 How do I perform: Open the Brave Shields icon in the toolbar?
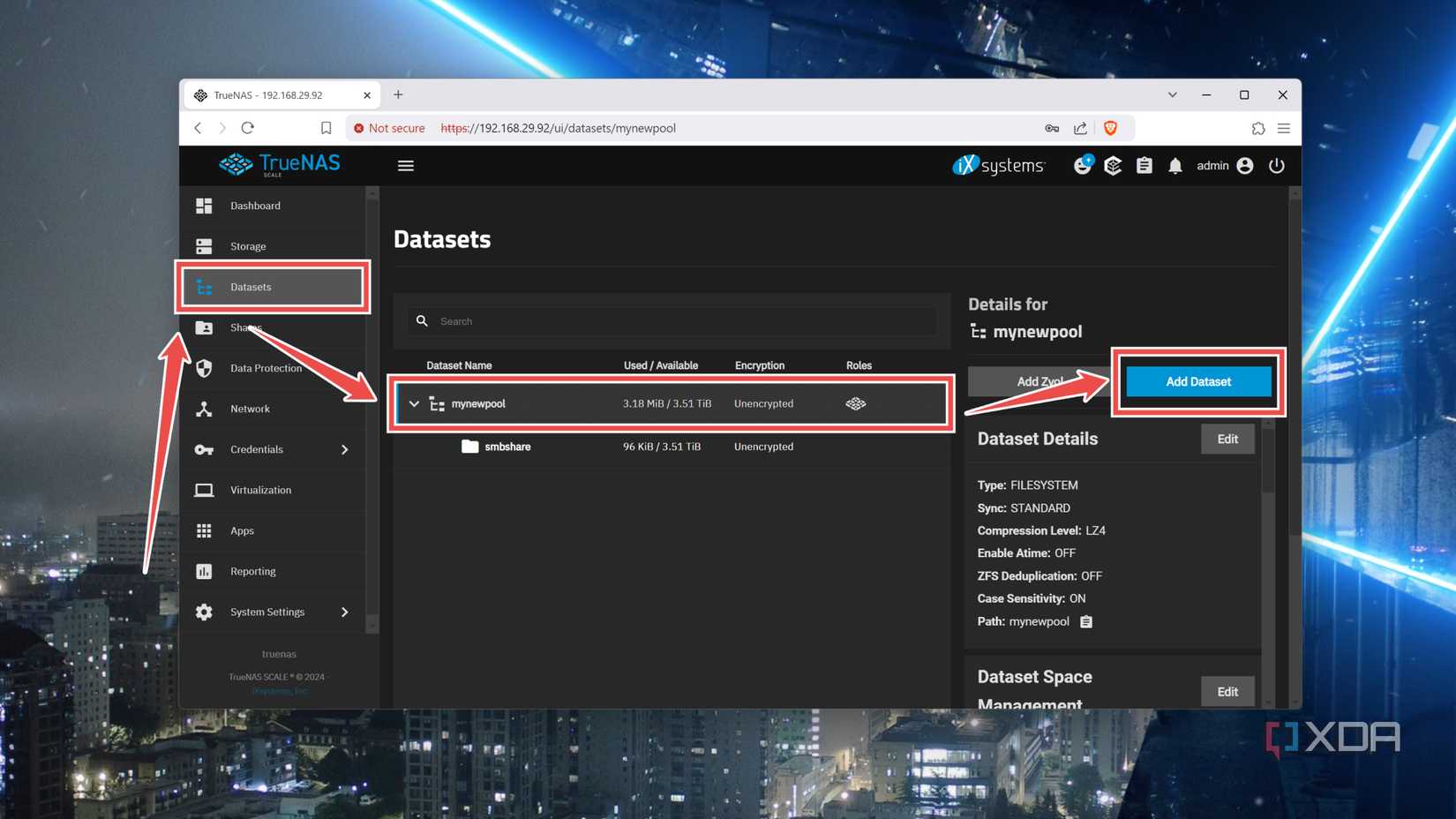coord(1110,128)
